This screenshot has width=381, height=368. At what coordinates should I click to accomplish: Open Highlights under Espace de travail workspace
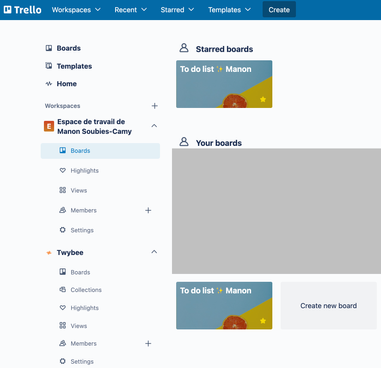point(84,171)
